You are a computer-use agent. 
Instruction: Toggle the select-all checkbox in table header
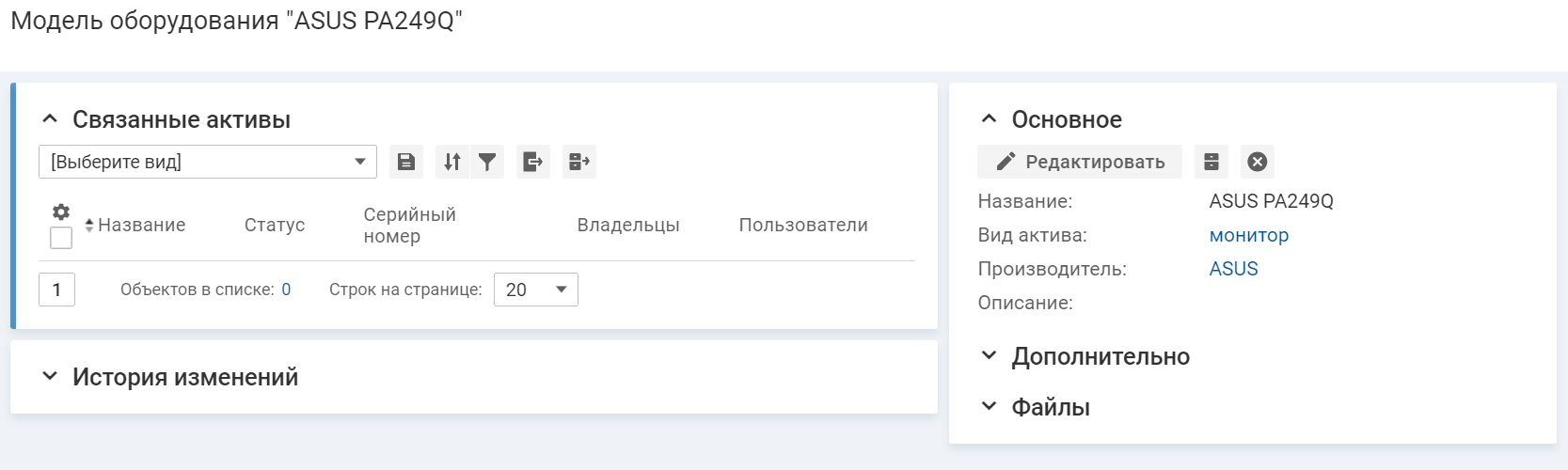coord(61,238)
